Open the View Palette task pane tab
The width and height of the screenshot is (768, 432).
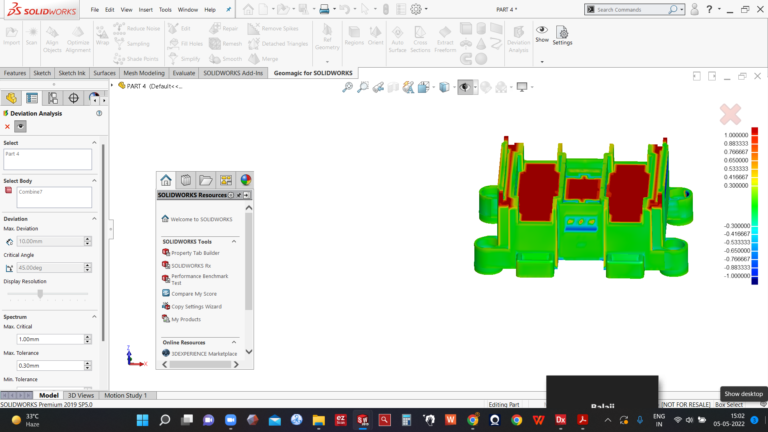[x=226, y=180]
